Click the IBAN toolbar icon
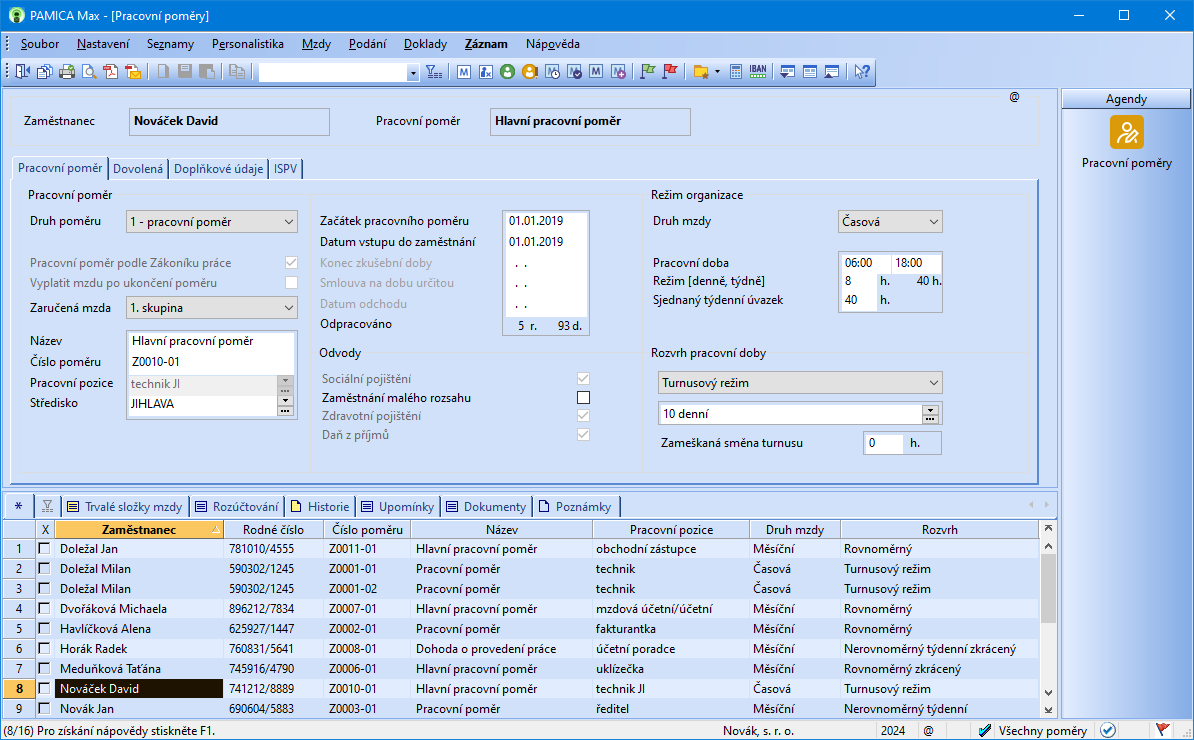 (x=758, y=72)
